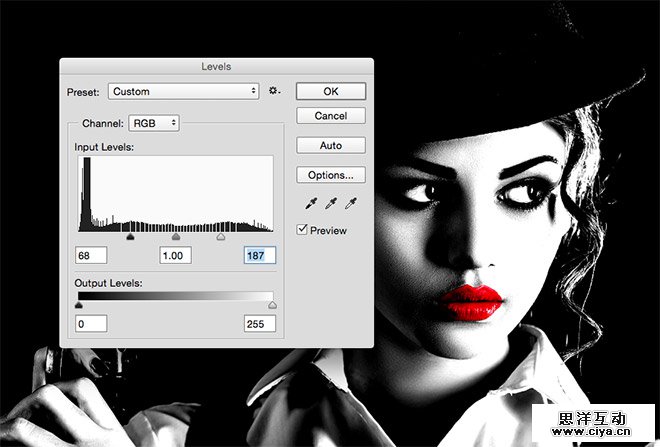Click the input highlights white slider handle
Image resolution: width=660 pixels, height=447 pixels.
click(222, 238)
